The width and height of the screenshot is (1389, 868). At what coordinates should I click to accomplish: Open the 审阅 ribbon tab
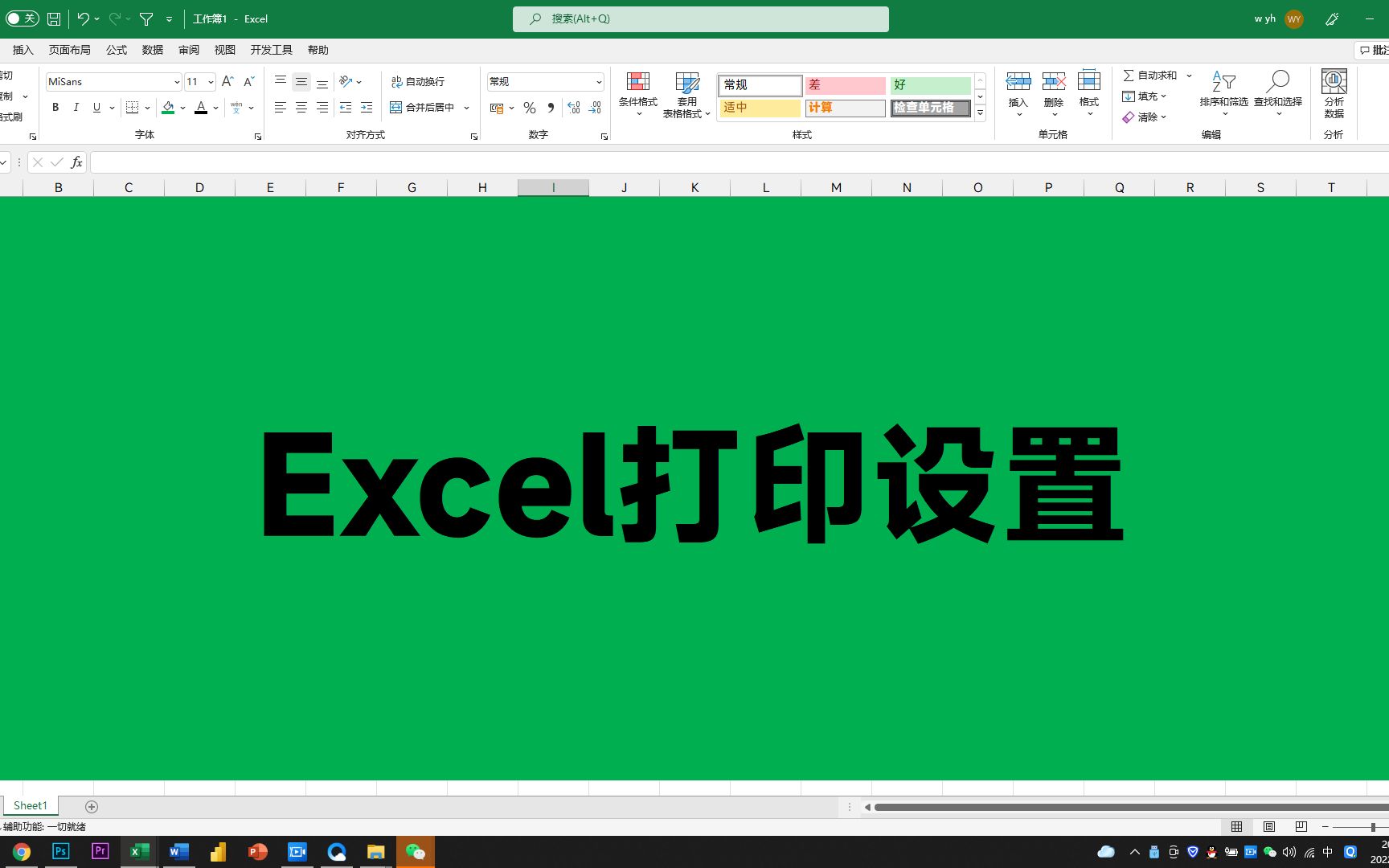(x=189, y=49)
